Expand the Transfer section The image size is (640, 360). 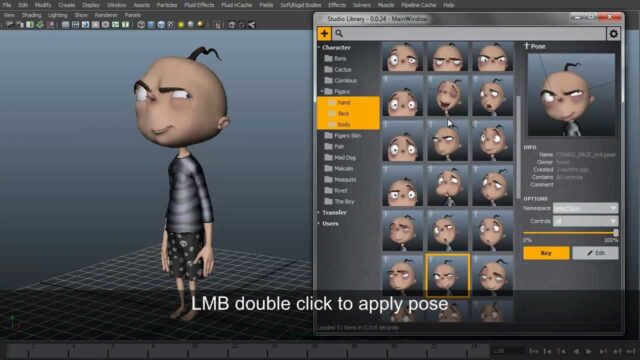coord(319,213)
